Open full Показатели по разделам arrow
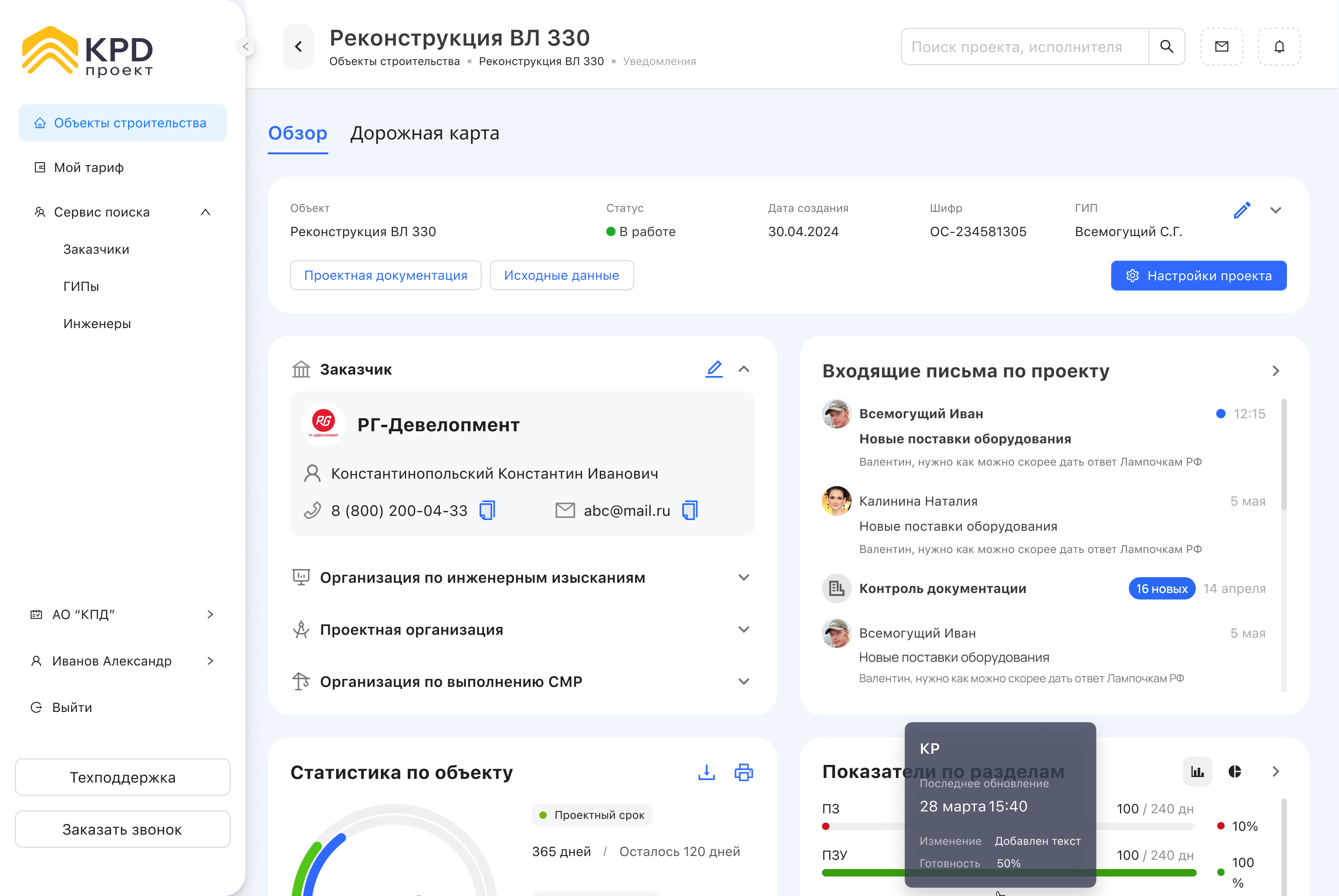The height and width of the screenshot is (896, 1339). [1276, 771]
